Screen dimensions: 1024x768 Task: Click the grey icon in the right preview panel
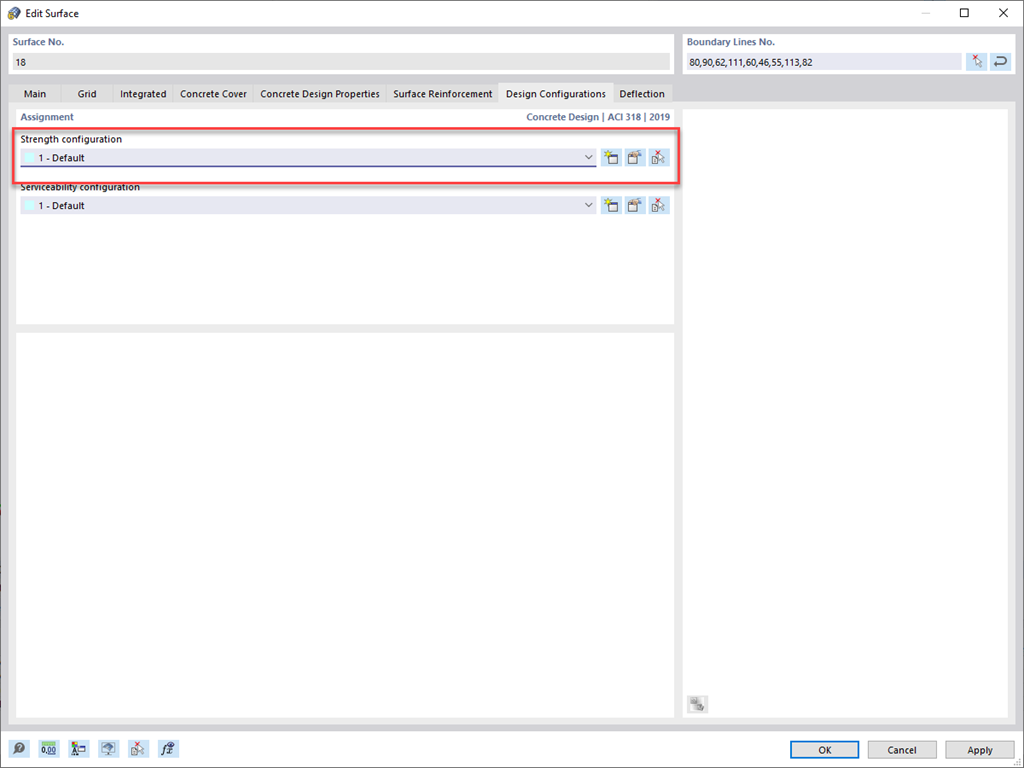697,704
